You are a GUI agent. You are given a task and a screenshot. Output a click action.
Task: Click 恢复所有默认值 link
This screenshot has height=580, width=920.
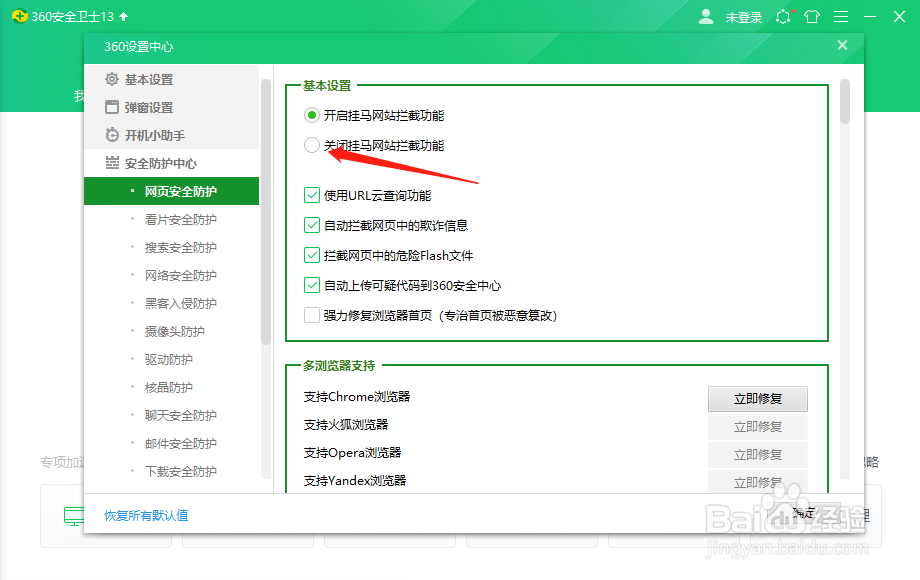[x=146, y=515]
